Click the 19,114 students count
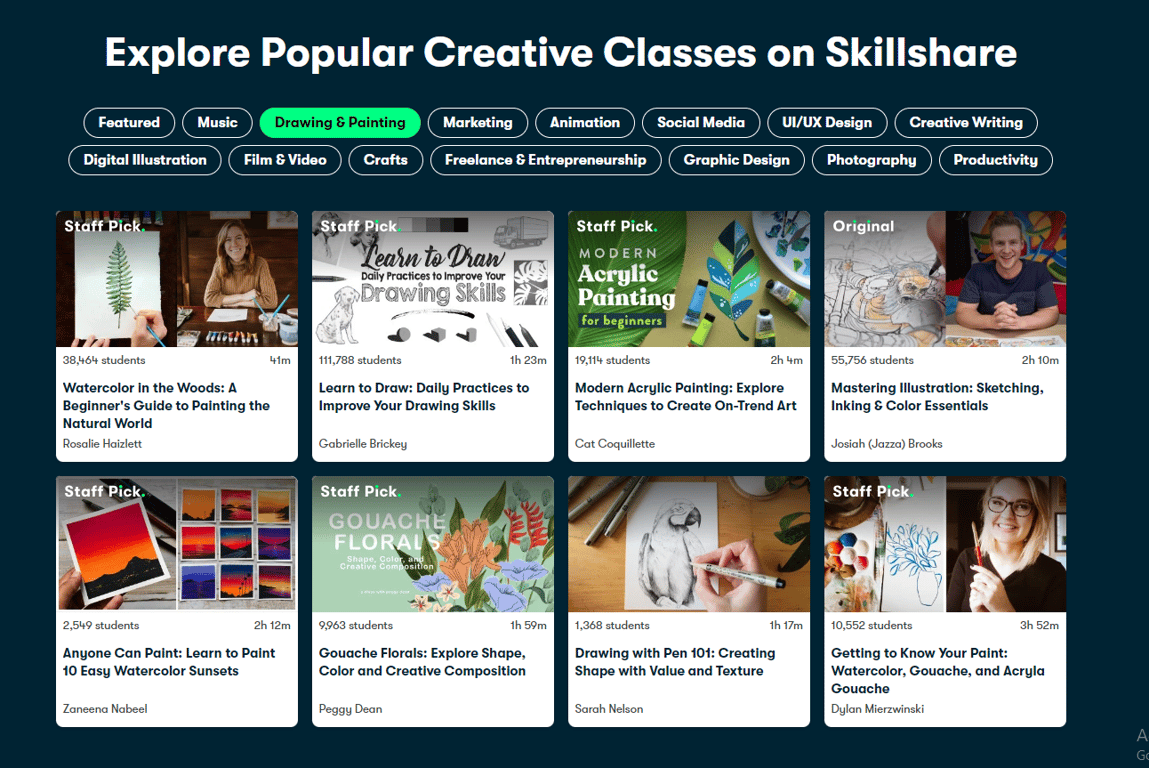 click(613, 360)
